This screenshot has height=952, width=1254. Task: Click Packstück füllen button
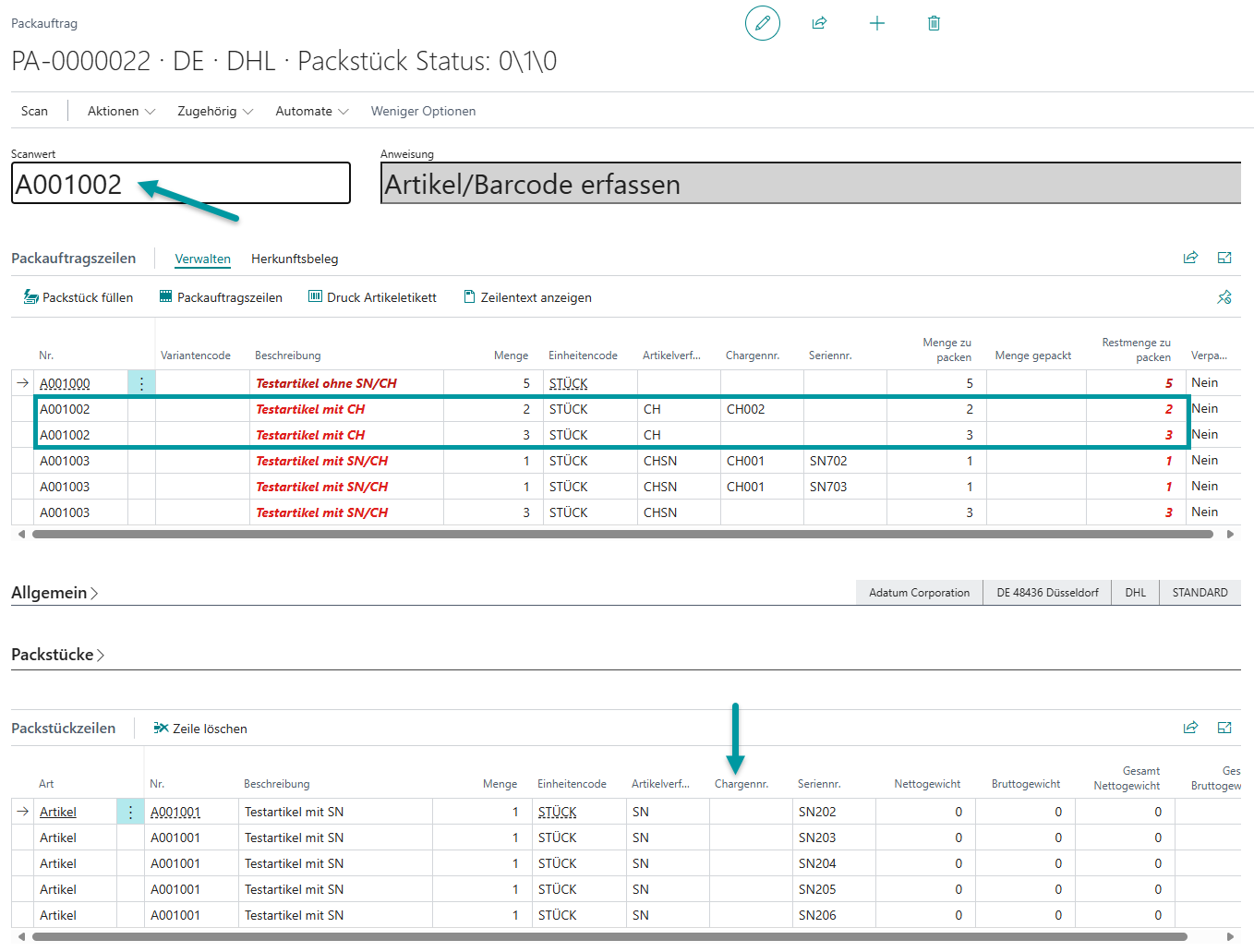tap(78, 297)
